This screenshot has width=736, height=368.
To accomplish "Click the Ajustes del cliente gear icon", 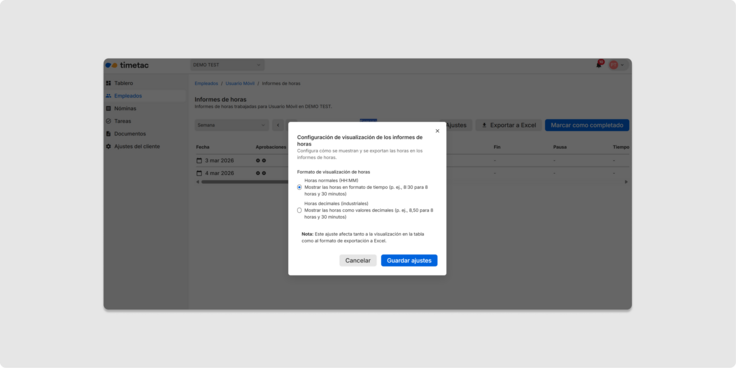I will pos(108,146).
